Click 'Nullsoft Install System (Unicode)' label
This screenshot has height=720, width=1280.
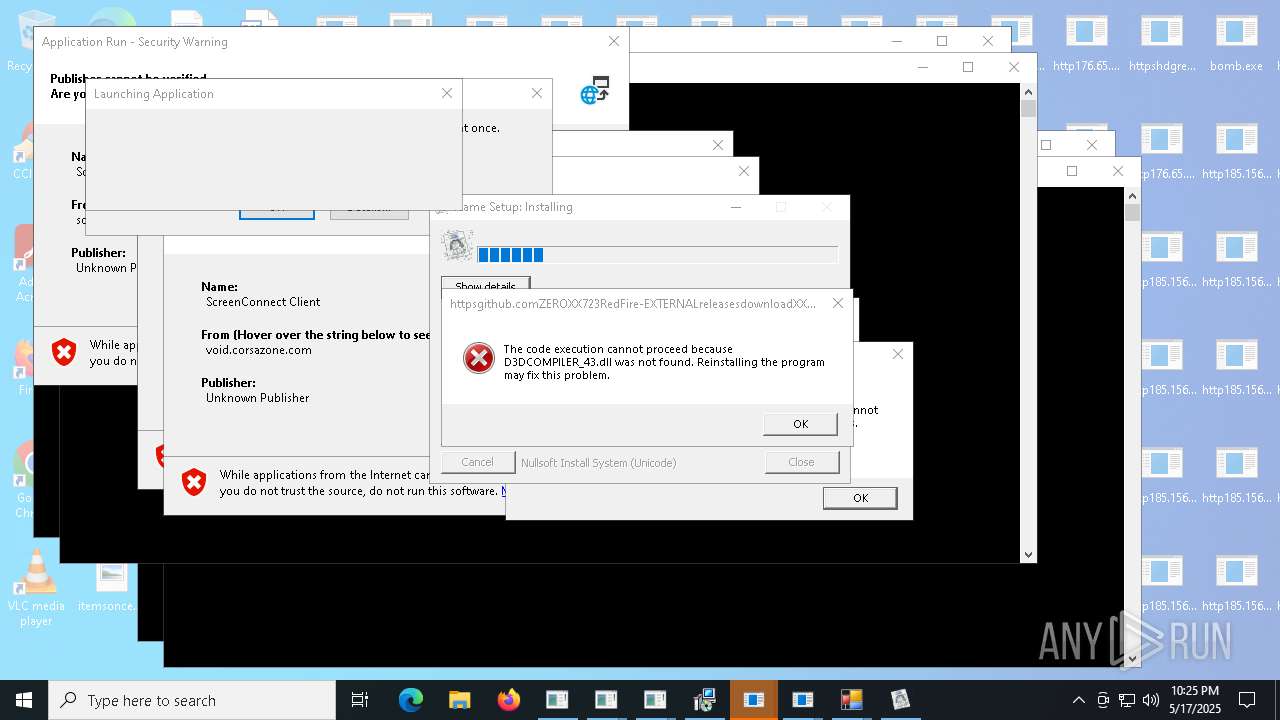(598, 463)
